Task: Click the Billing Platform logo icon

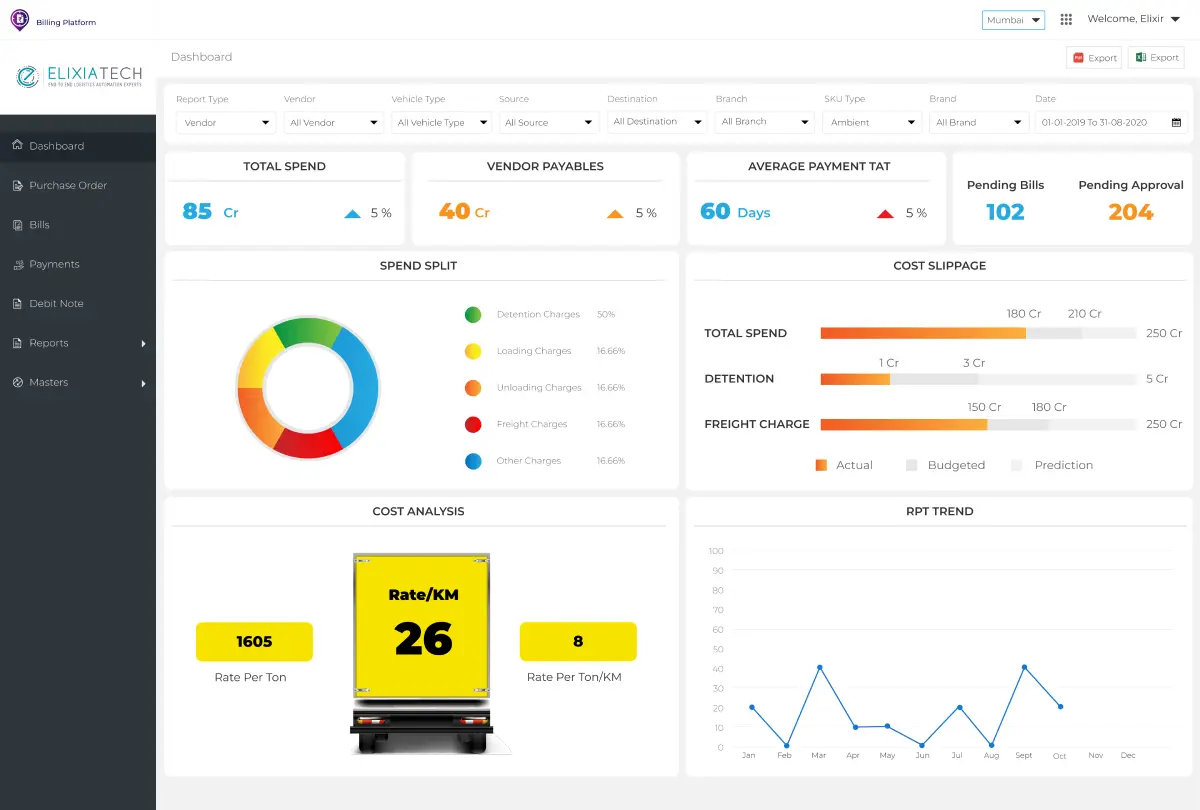Action: (20, 19)
